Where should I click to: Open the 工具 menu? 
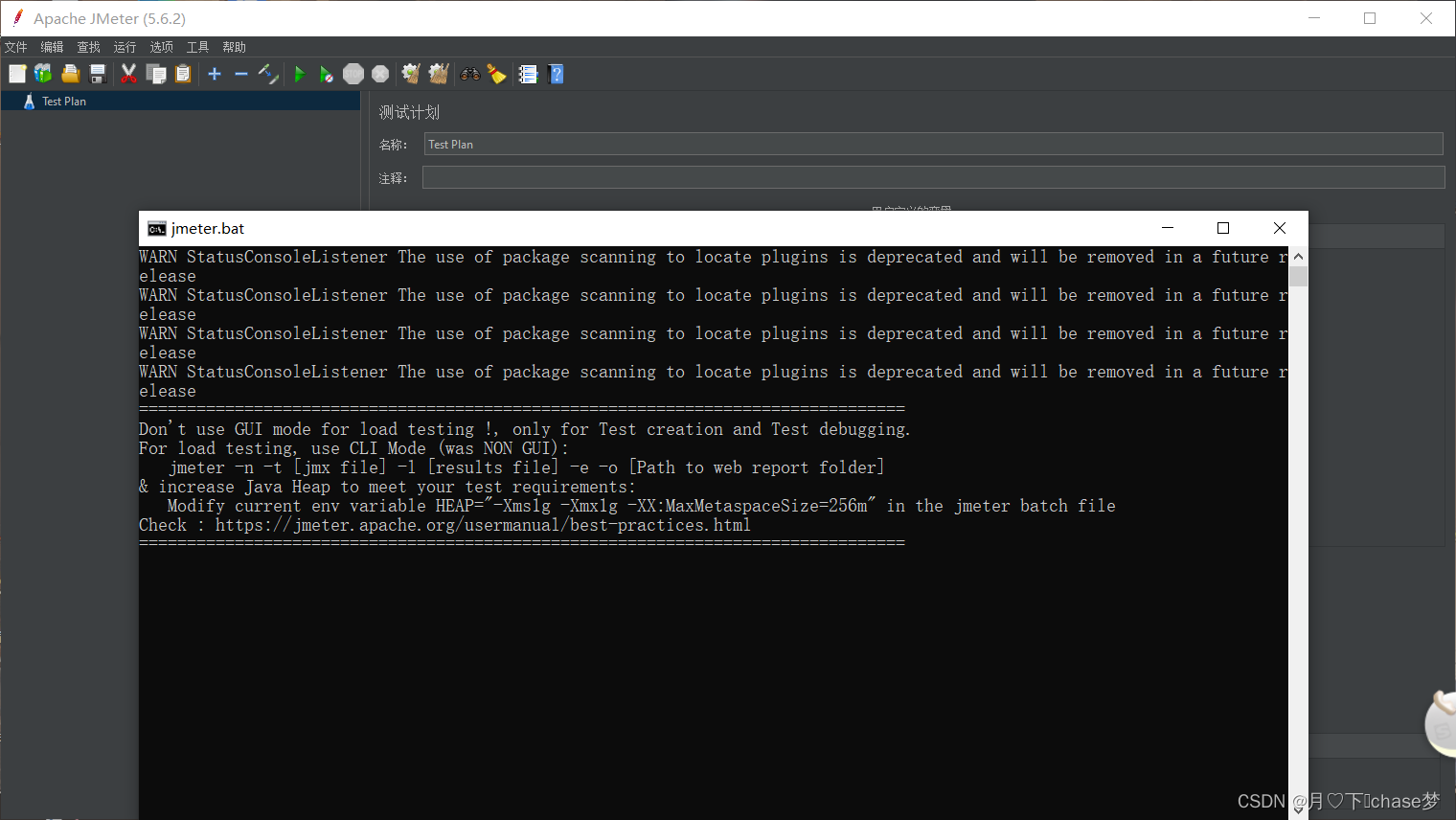197,47
